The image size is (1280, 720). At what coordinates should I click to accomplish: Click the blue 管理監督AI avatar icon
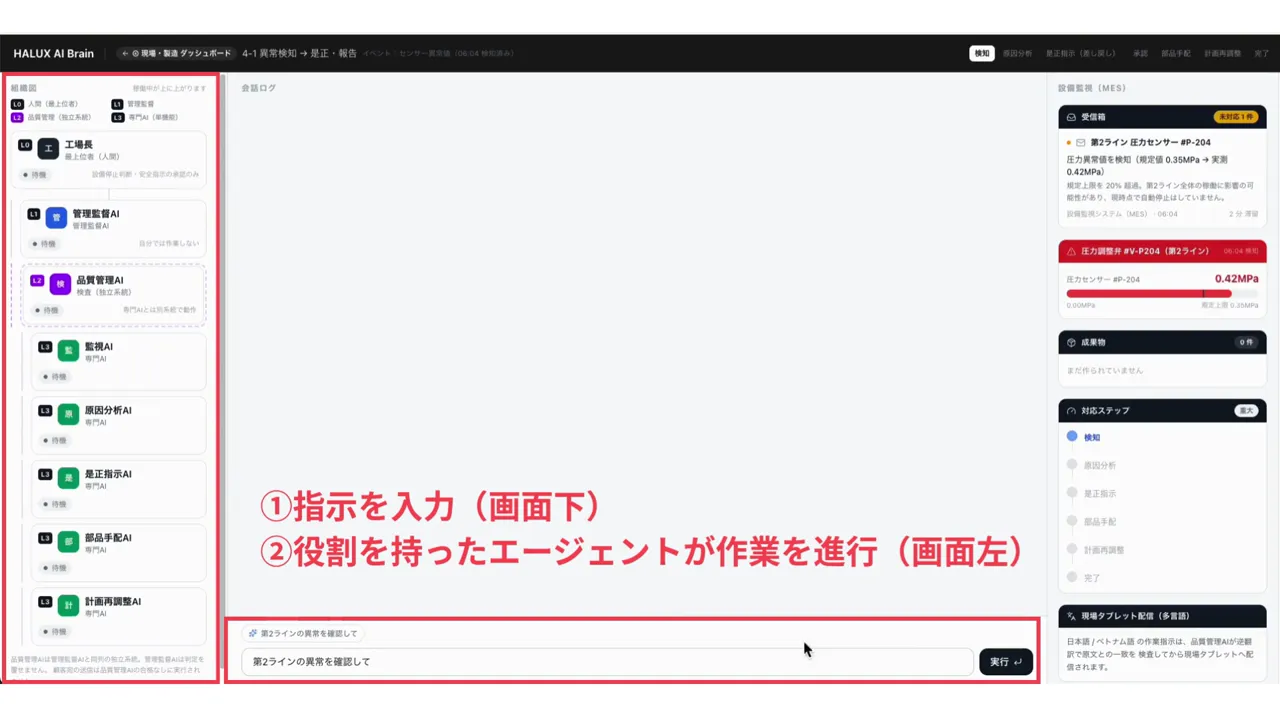tap(56, 217)
